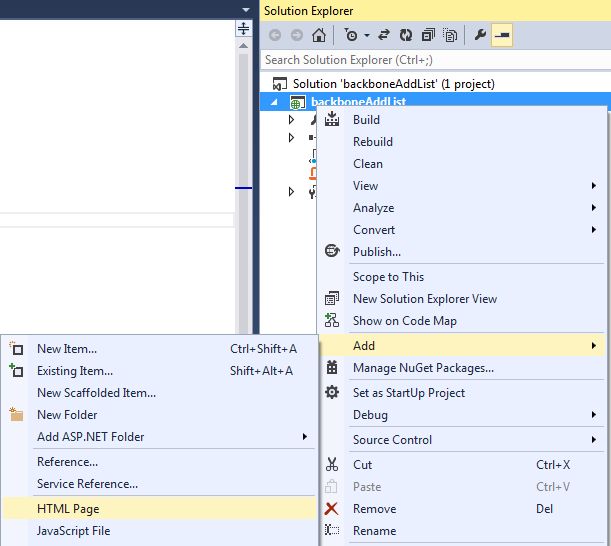Click the New Folder icon

16,414
